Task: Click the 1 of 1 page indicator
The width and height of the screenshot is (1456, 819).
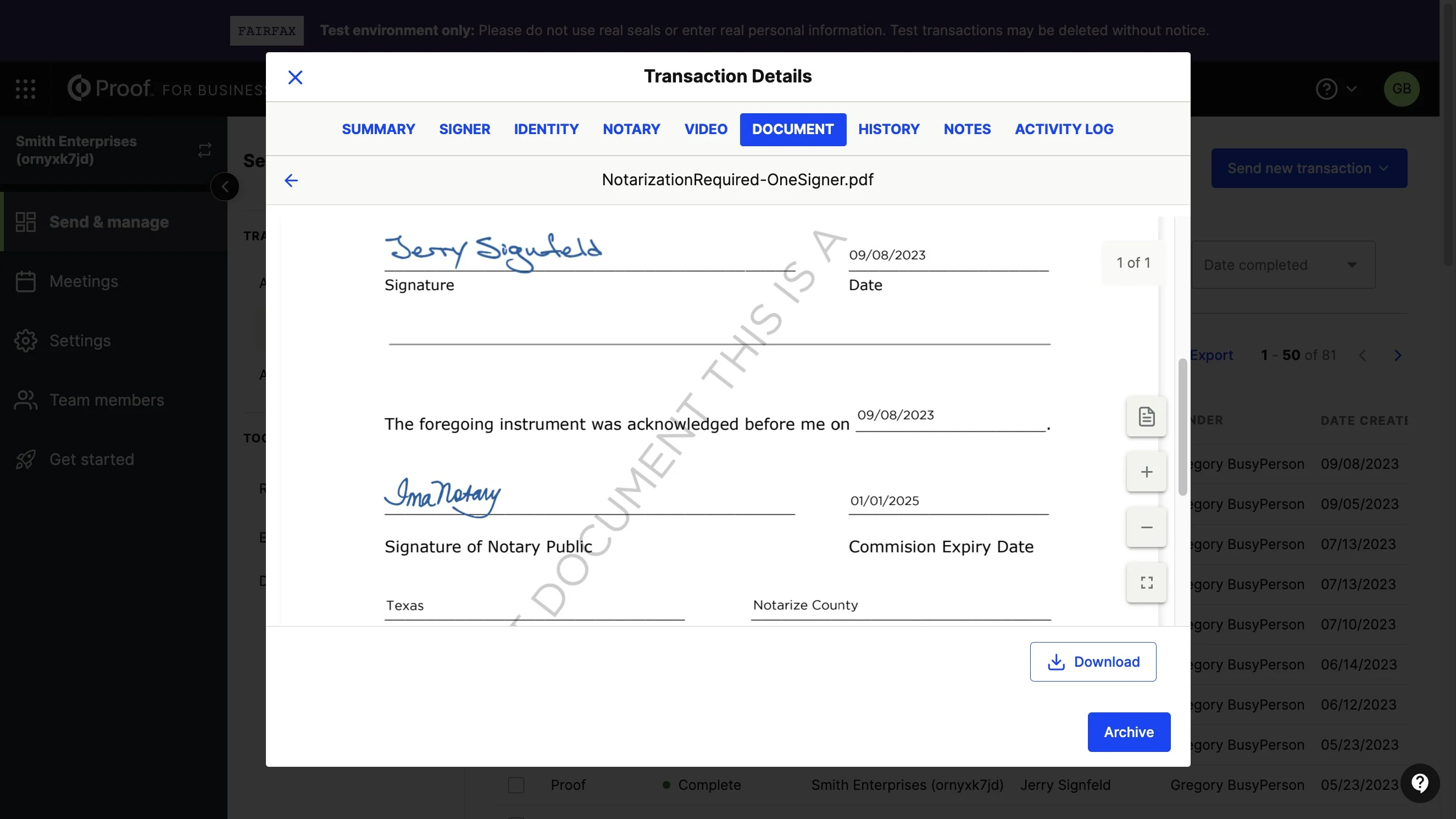Action: coord(1133,262)
